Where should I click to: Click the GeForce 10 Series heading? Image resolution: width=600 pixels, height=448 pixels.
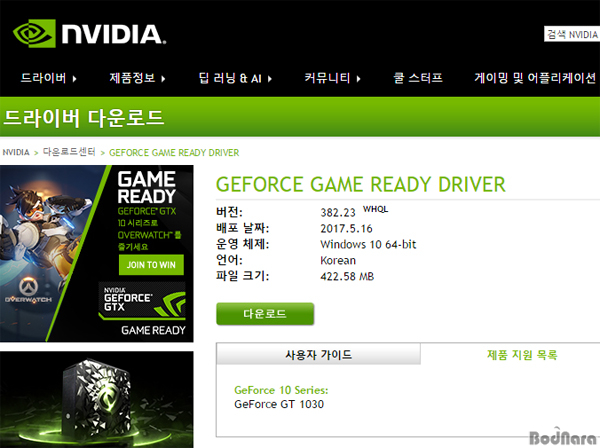pos(281,390)
